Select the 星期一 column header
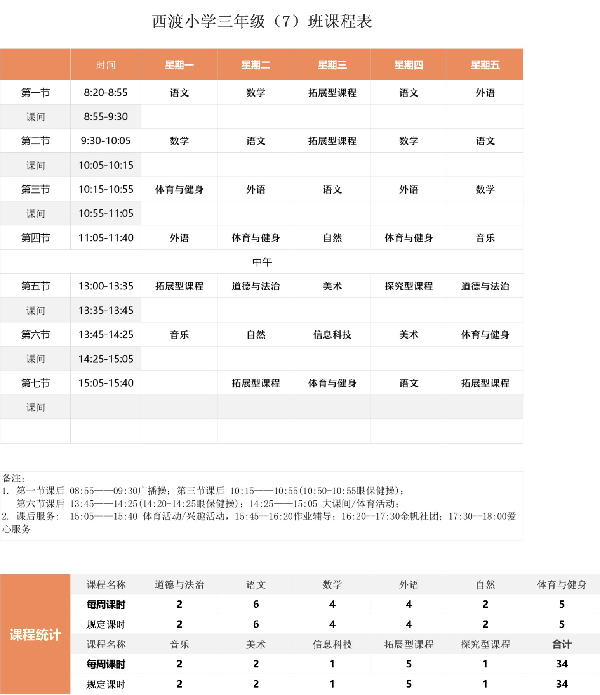Image resolution: width=600 pixels, height=695 pixels. (179, 65)
